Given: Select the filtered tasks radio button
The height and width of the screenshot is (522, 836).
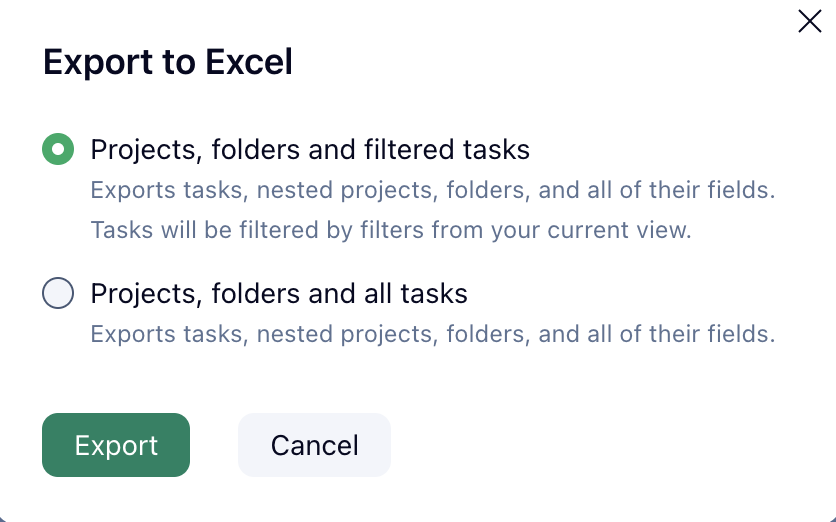Looking at the screenshot, I should [58, 150].
